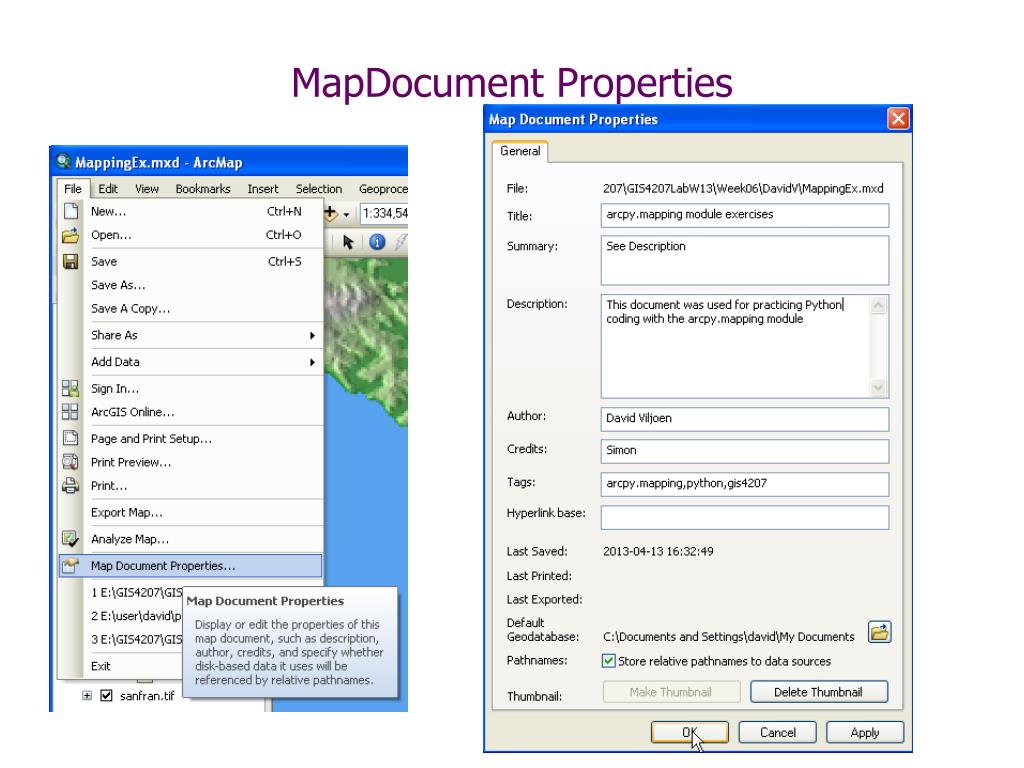Close the Map Document Properties dialog
This screenshot has height=768, width=1024.
pos(898,118)
